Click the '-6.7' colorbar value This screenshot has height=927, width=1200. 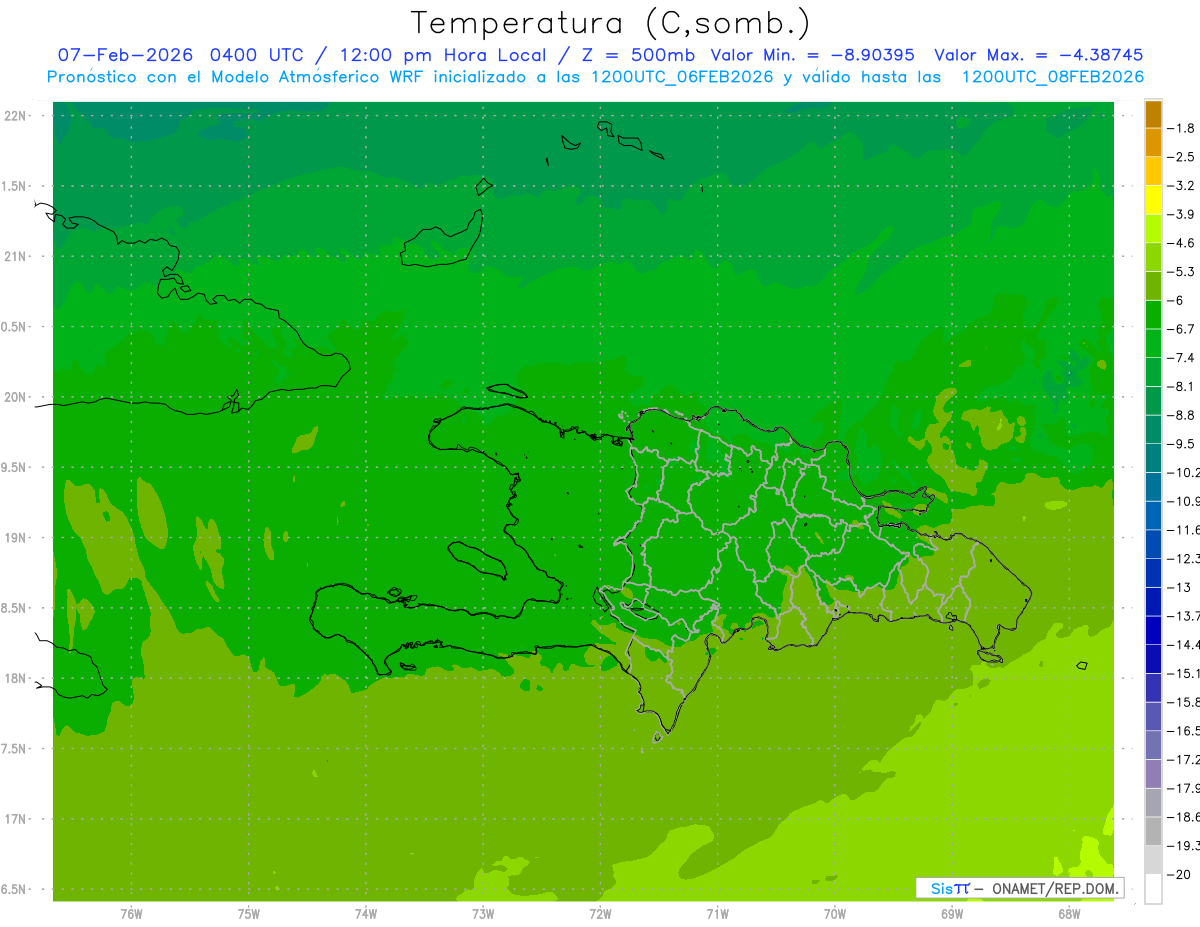point(1181,329)
